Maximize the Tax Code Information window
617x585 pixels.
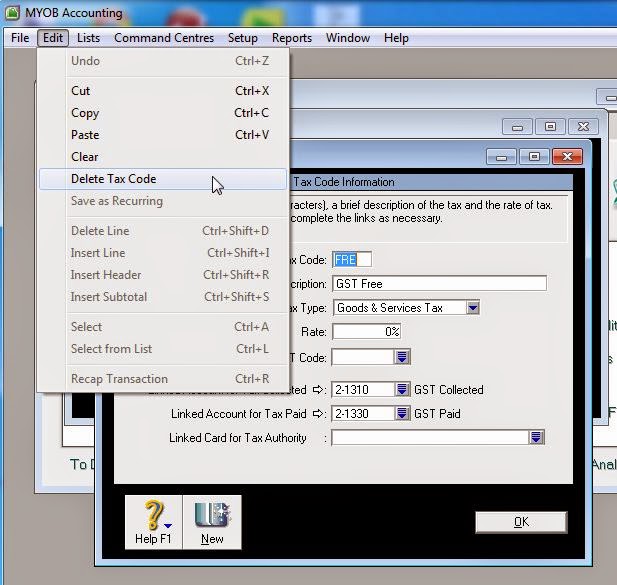534,157
